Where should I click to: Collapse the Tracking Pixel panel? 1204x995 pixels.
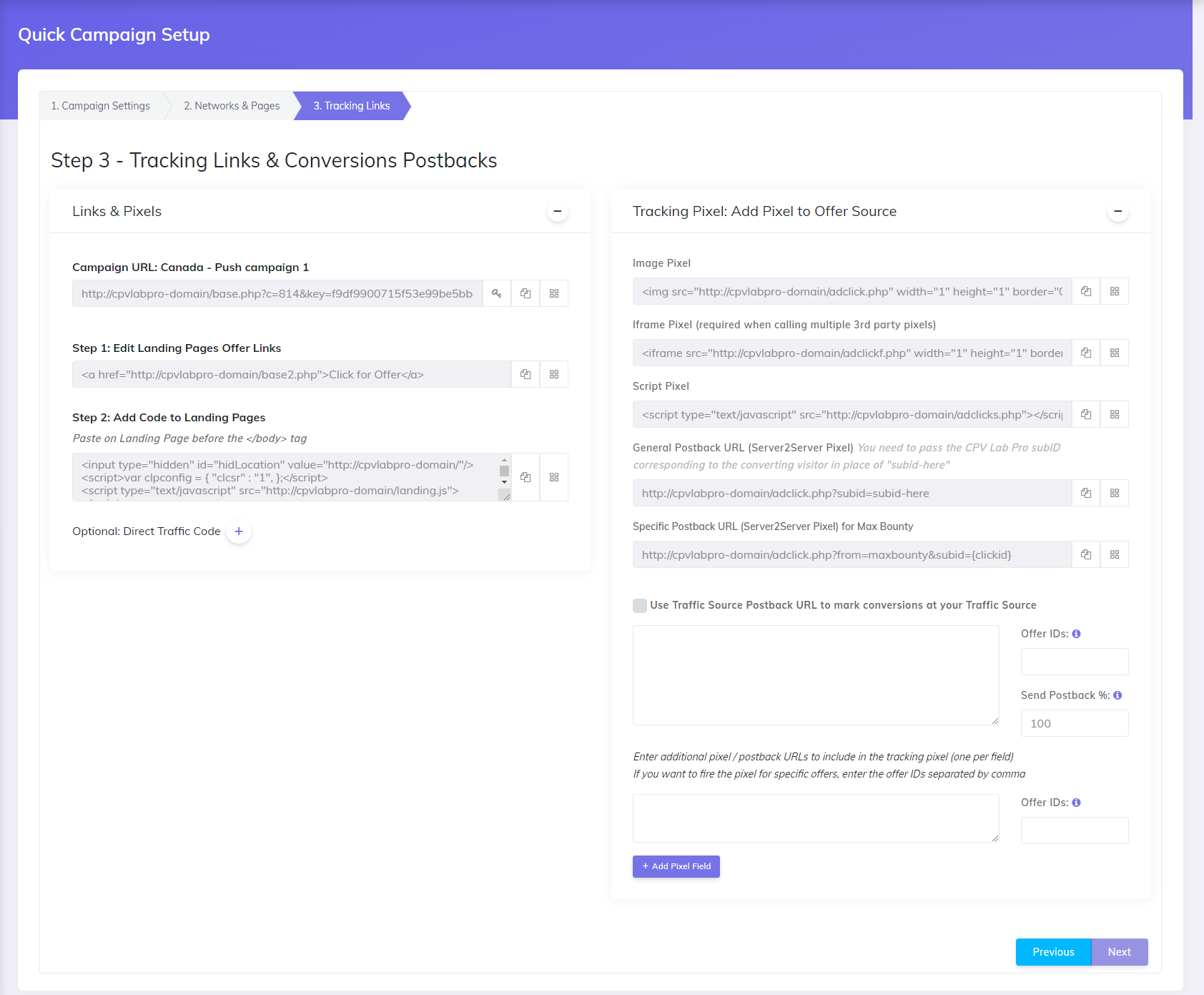(1118, 212)
